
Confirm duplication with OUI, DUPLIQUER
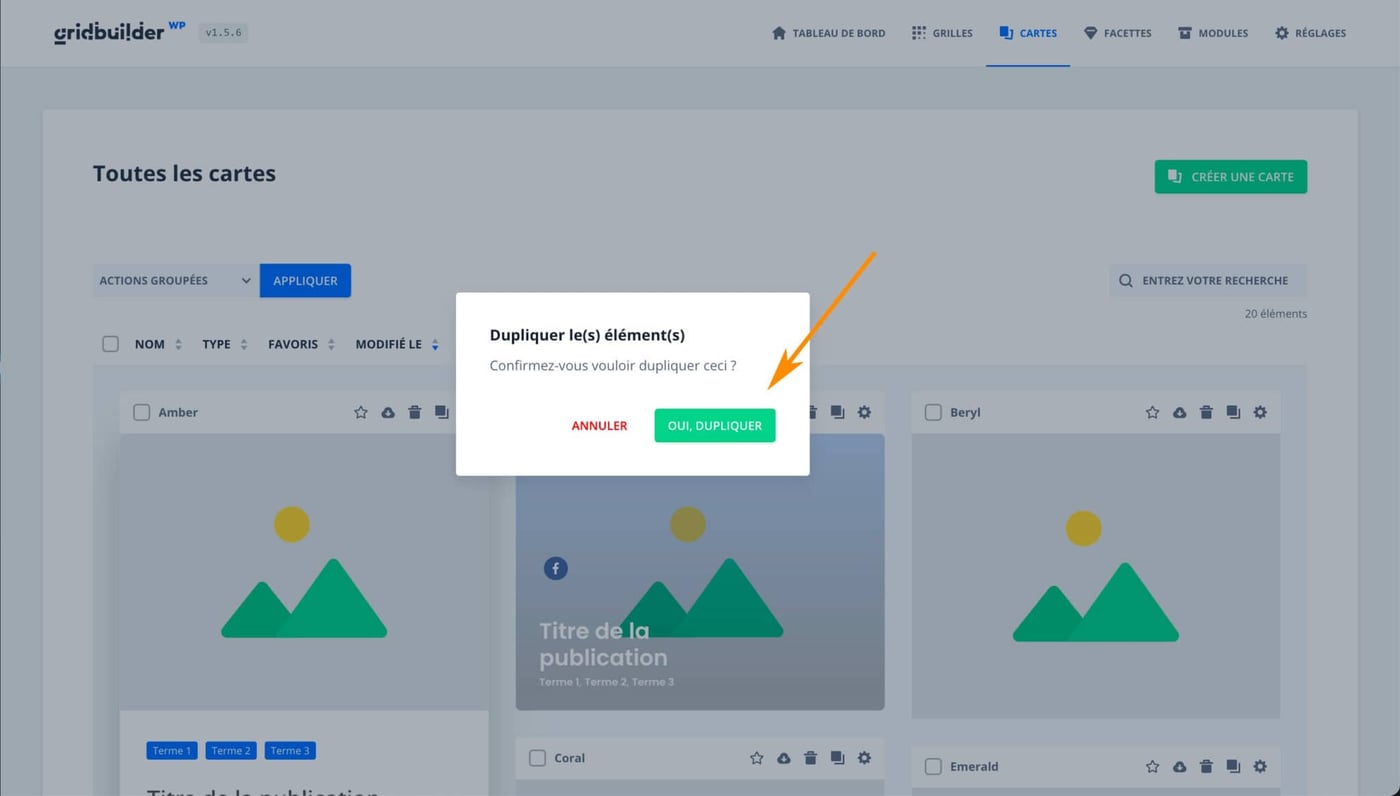(x=714, y=425)
